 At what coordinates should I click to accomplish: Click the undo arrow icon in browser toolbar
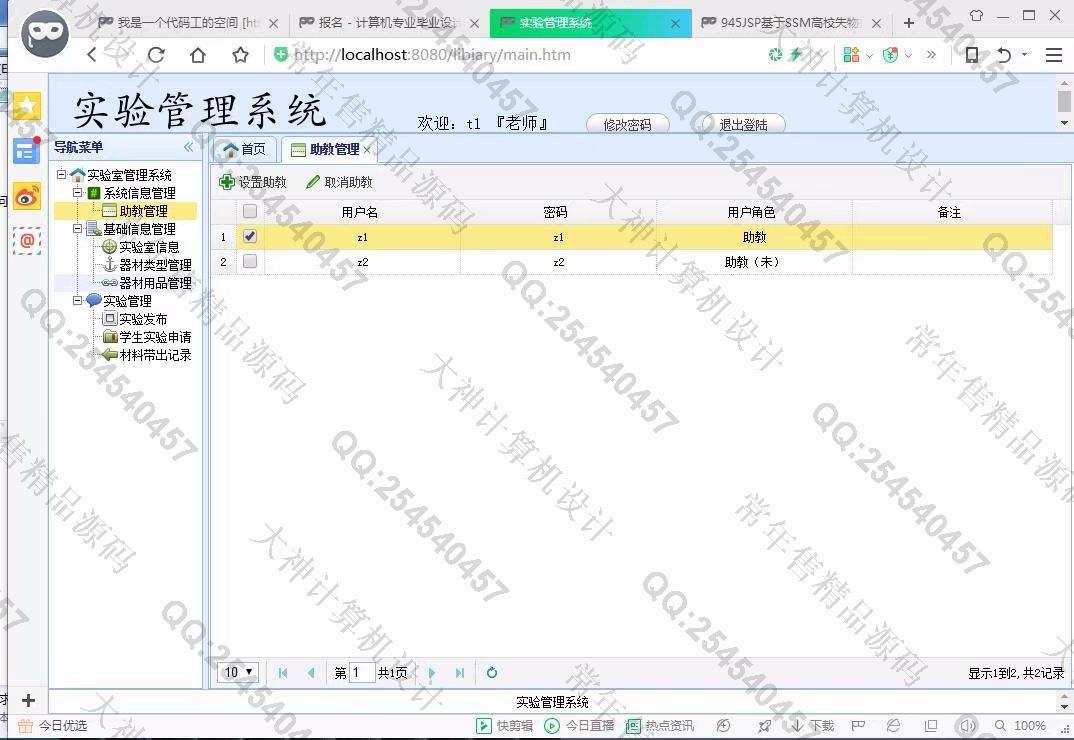tap(1004, 55)
